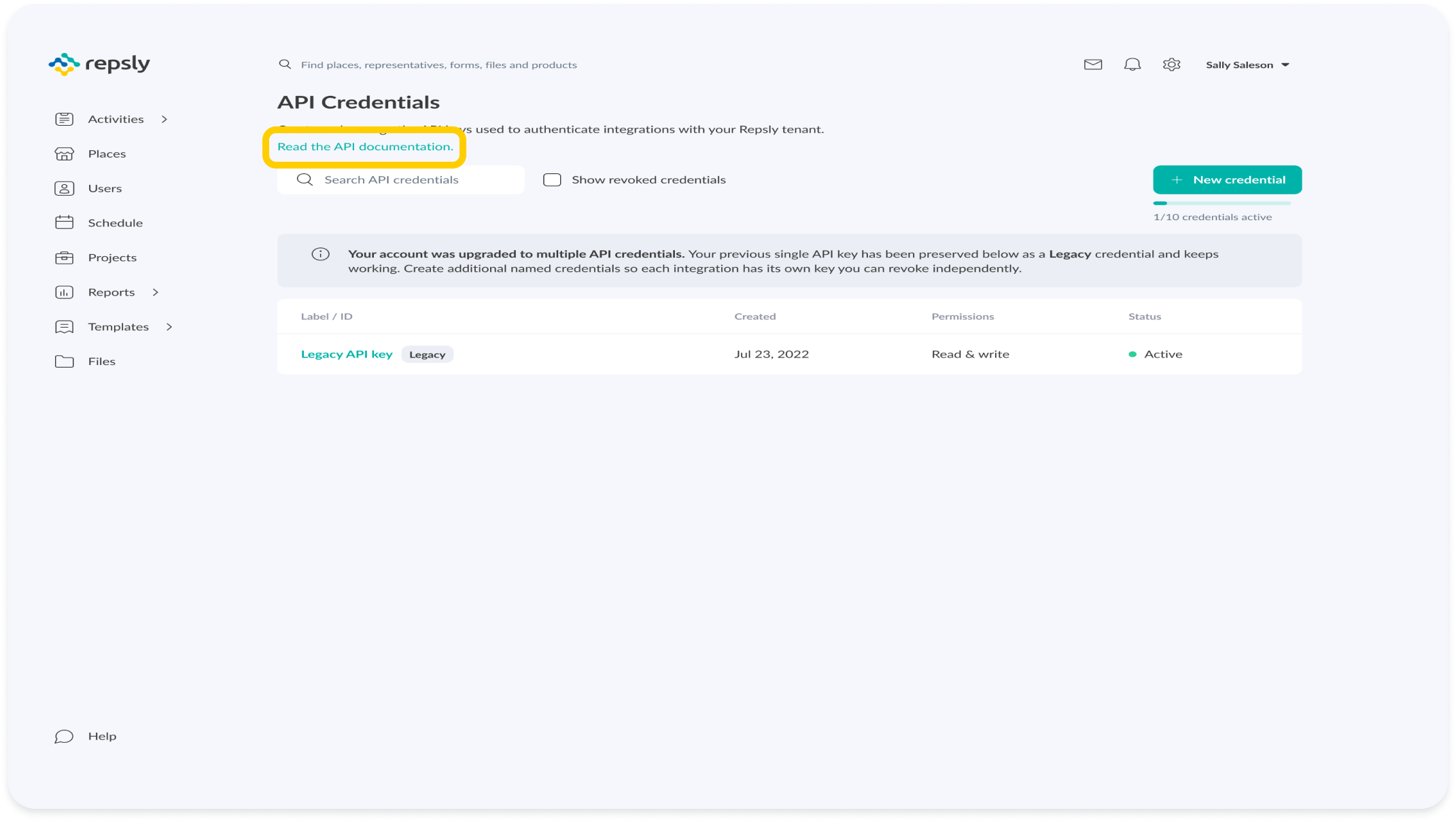Open the notifications bell
The height and width of the screenshot is (821, 1456).
click(1132, 65)
